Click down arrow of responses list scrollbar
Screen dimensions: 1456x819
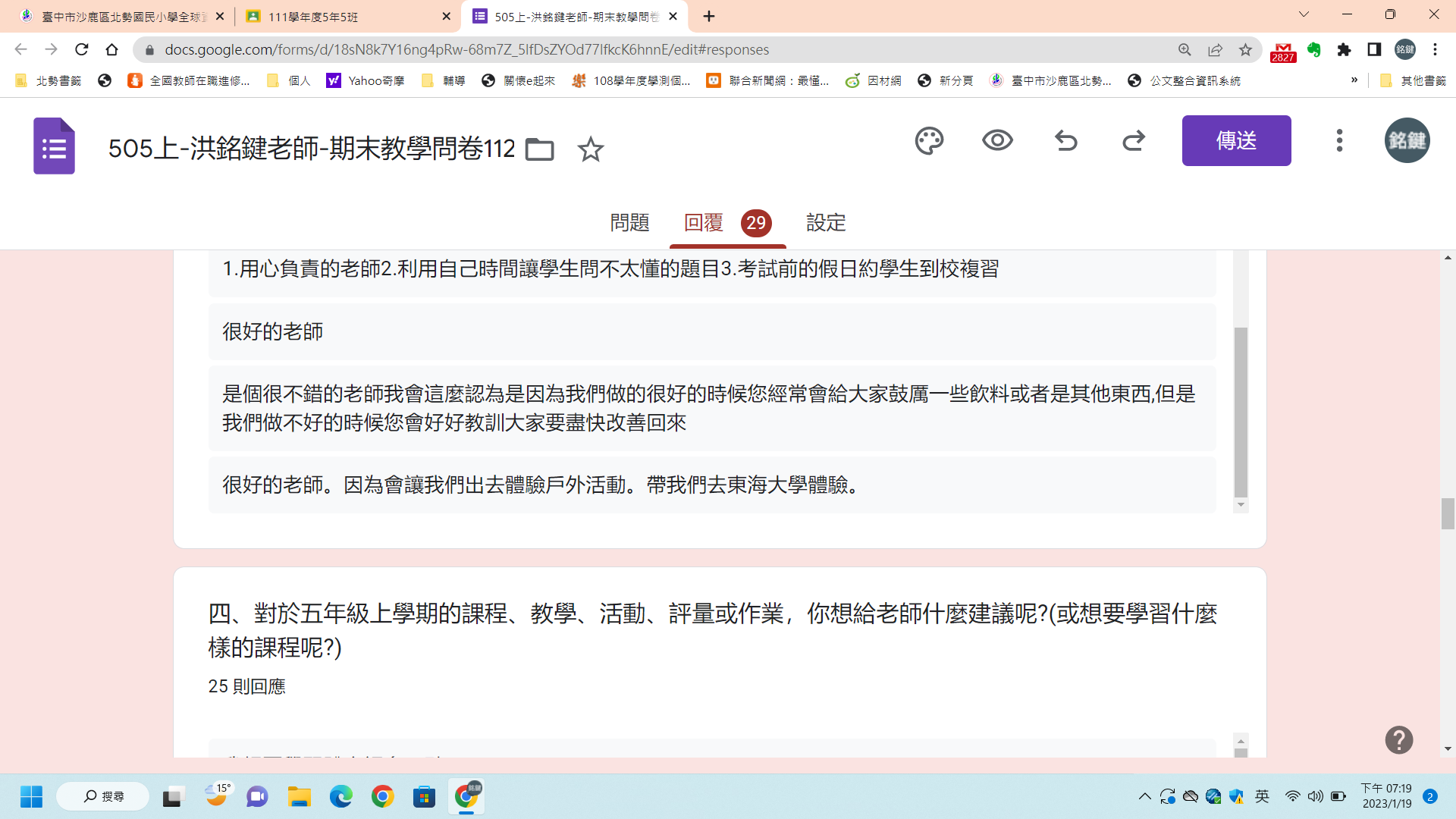1241,505
